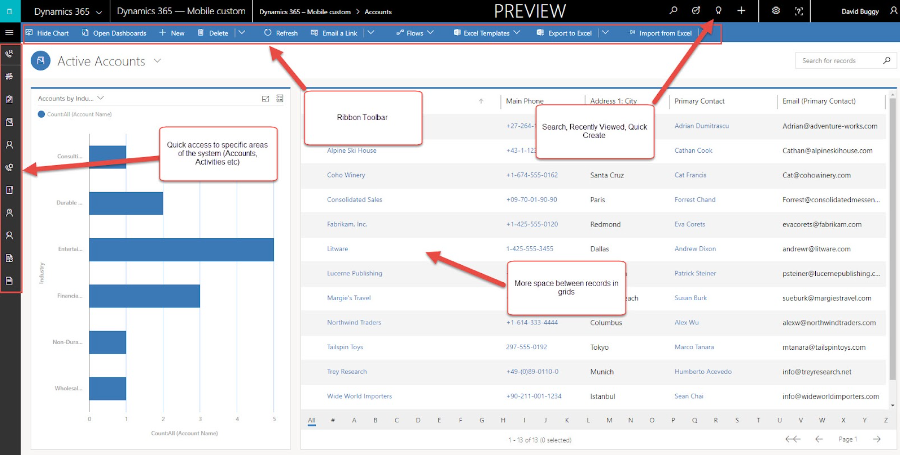The width and height of the screenshot is (900, 455).
Task: Click email sueburk@margiestravel.com
Action: (x=827, y=298)
